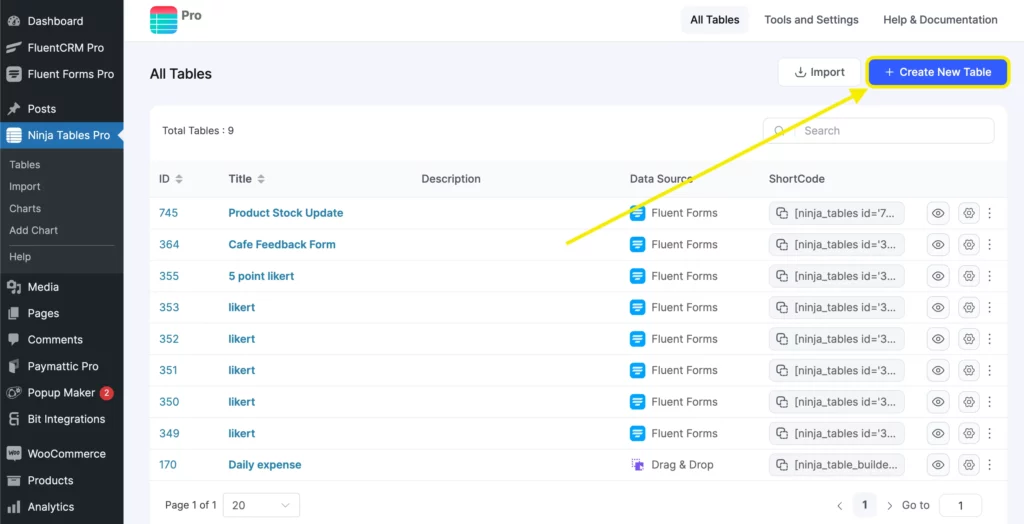
Task: Open settings gear for Cafe Feedback Form
Action: [967, 244]
